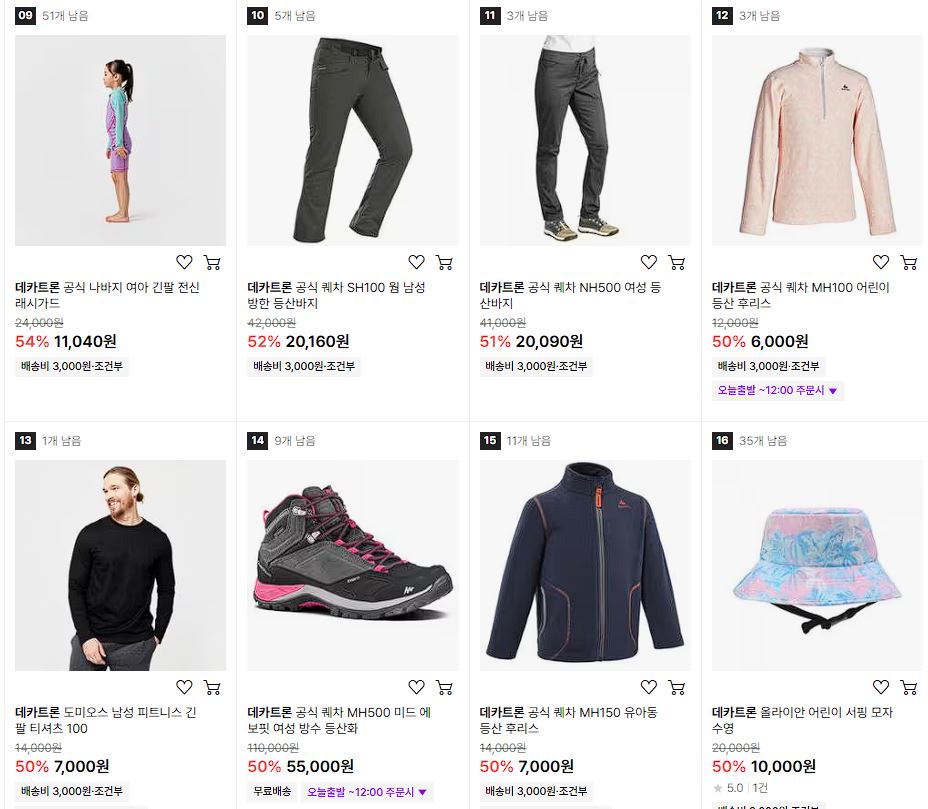Image resolution: width=928 pixels, height=809 pixels.
Task: Add SH100 warm men's pants to cart
Action: pos(444,262)
